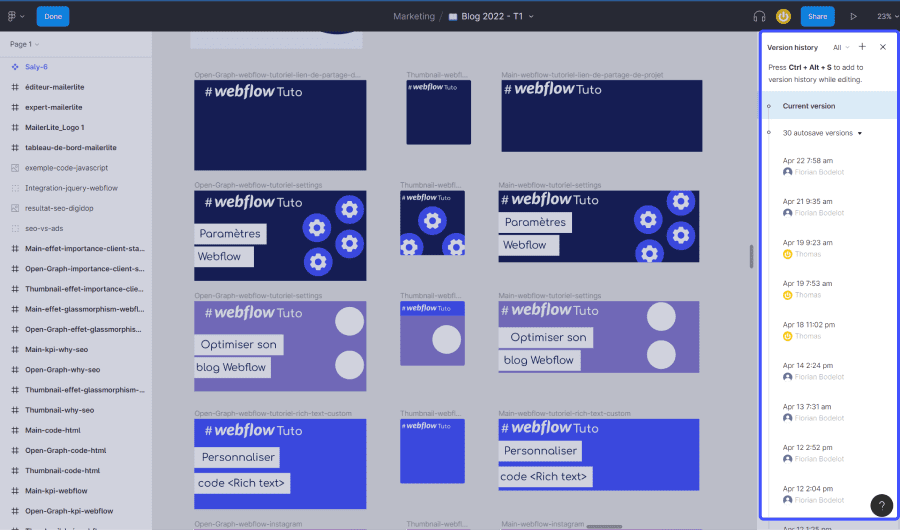The image size is (900, 530).
Task: Click the canvas horizontal scrollbar handle
Action: click(x=604, y=526)
